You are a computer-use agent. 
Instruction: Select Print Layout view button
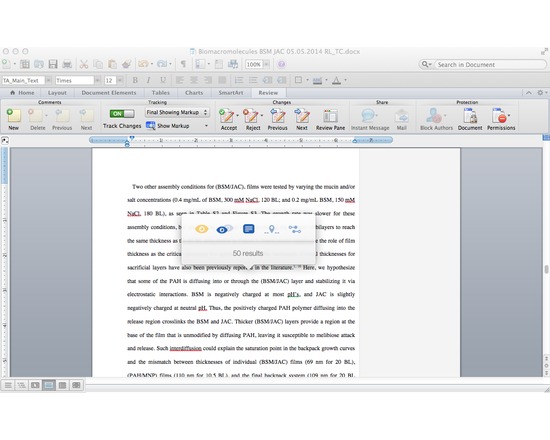tap(49, 385)
